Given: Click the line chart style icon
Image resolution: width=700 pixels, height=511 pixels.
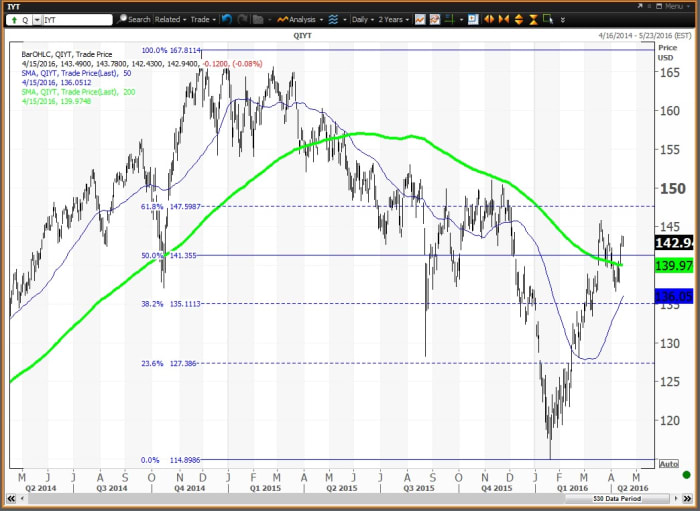Looking at the screenshot, I should click(x=420, y=20).
